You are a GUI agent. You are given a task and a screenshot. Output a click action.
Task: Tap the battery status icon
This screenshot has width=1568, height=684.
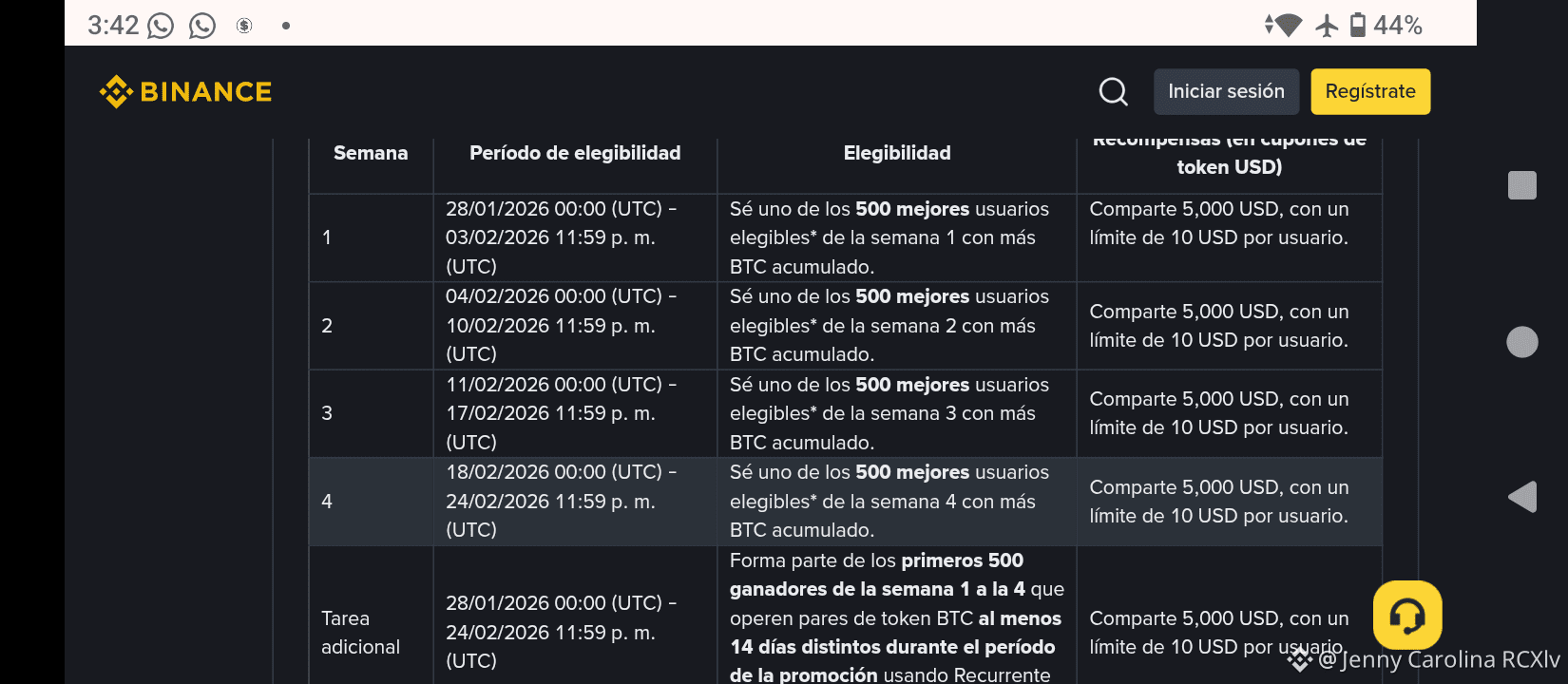(1358, 26)
